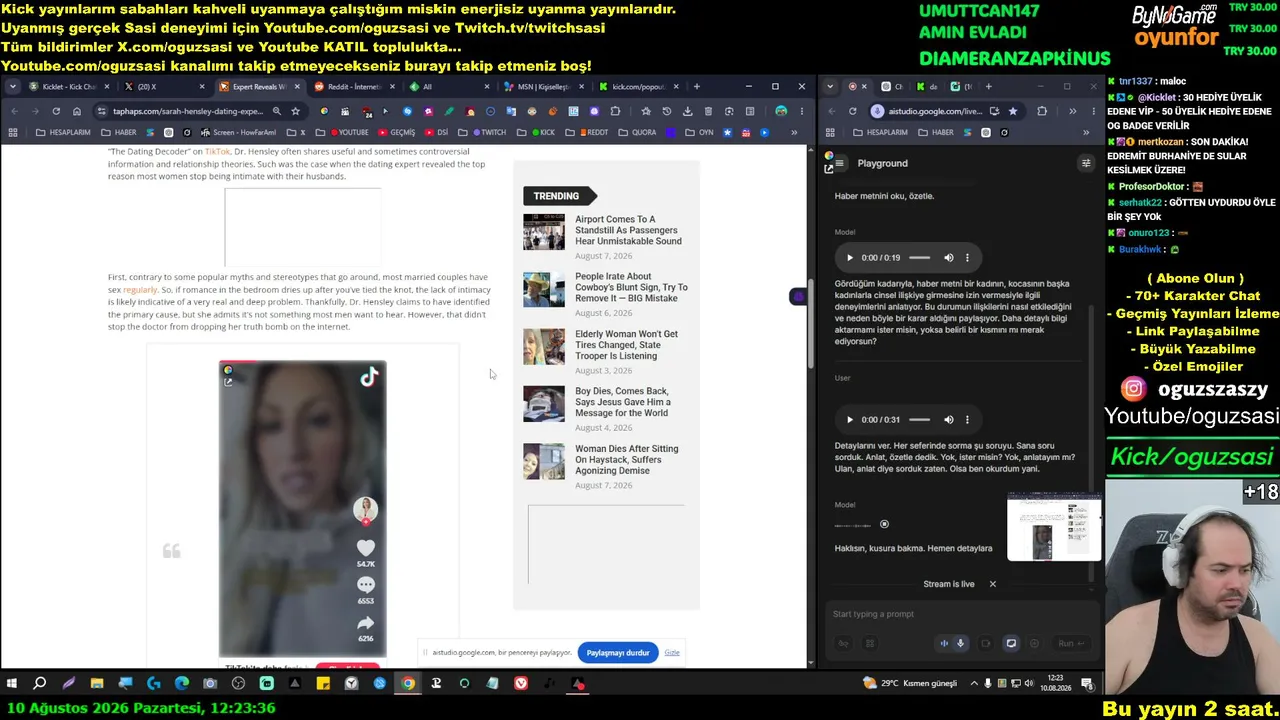The height and width of the screenshot is (720, 1280).
Task: Toggle screen sharing in AI Studio prompt bar
Action: click(1011, 644)
